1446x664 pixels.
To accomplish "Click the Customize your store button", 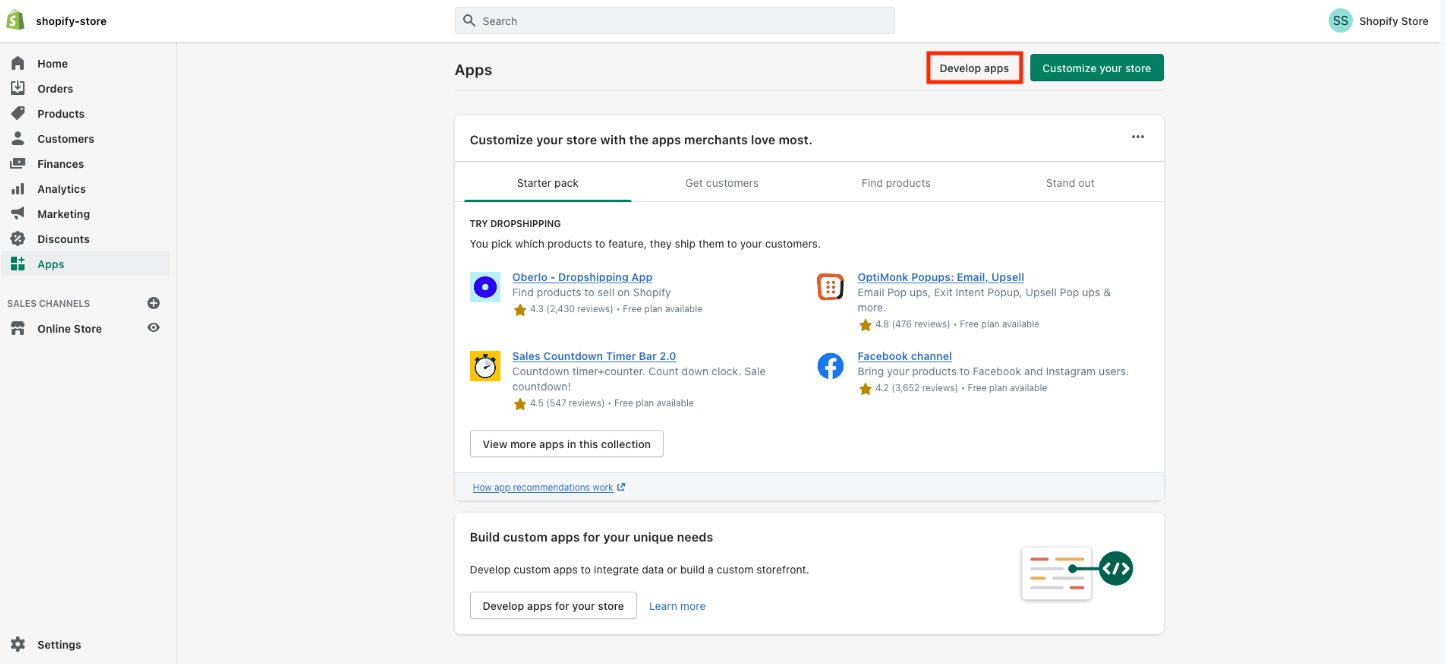I will tap(1096, 68).
